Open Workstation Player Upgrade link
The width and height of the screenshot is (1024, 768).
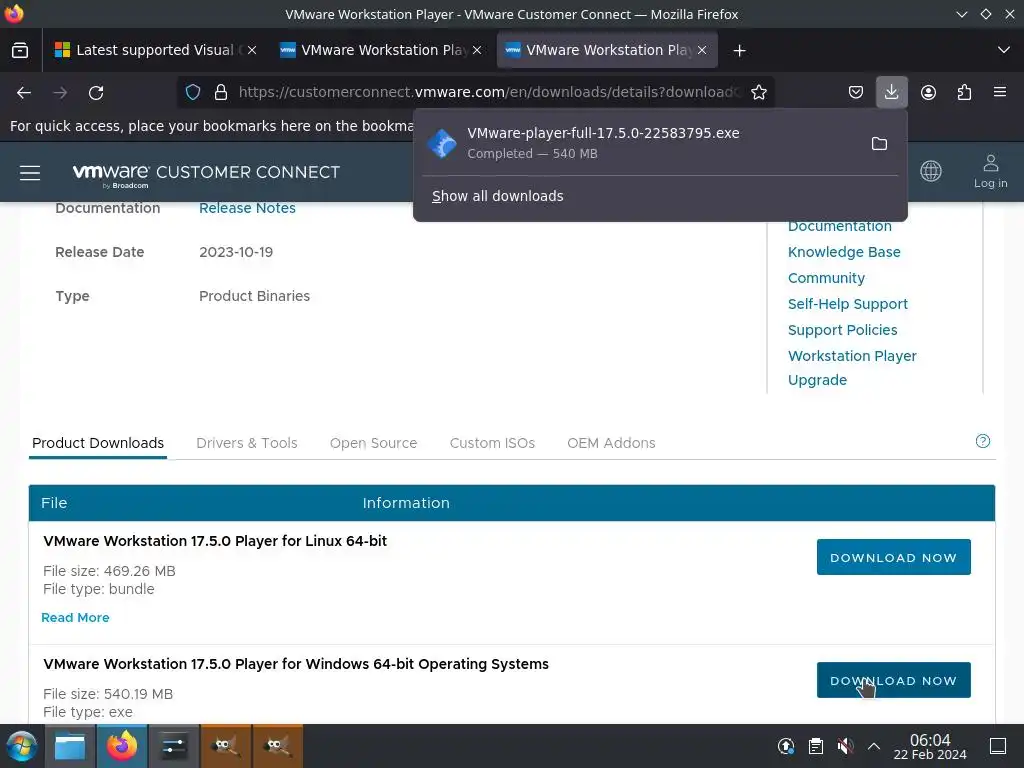(x=852, y=368)
